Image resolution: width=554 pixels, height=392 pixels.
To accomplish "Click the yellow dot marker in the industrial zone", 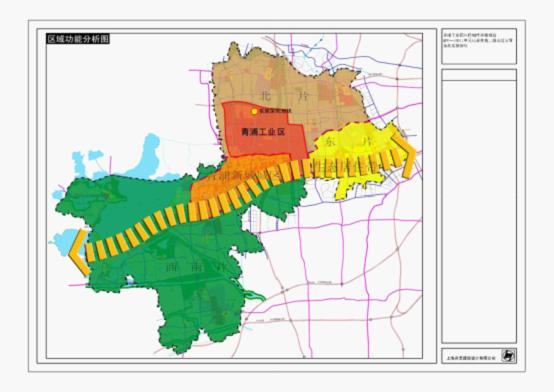I will tap(254, 111).
